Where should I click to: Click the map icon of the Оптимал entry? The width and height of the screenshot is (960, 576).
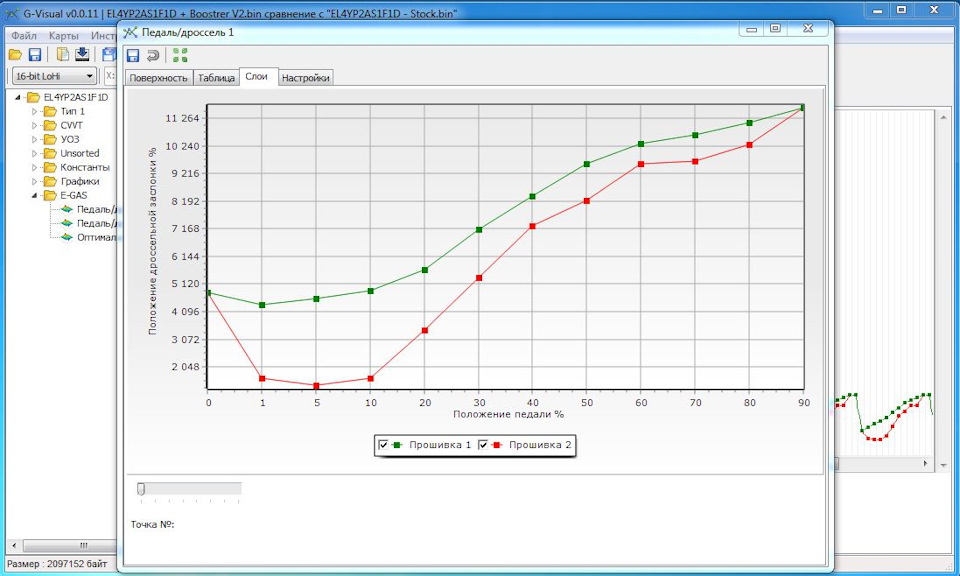click(x=67, y=238)
